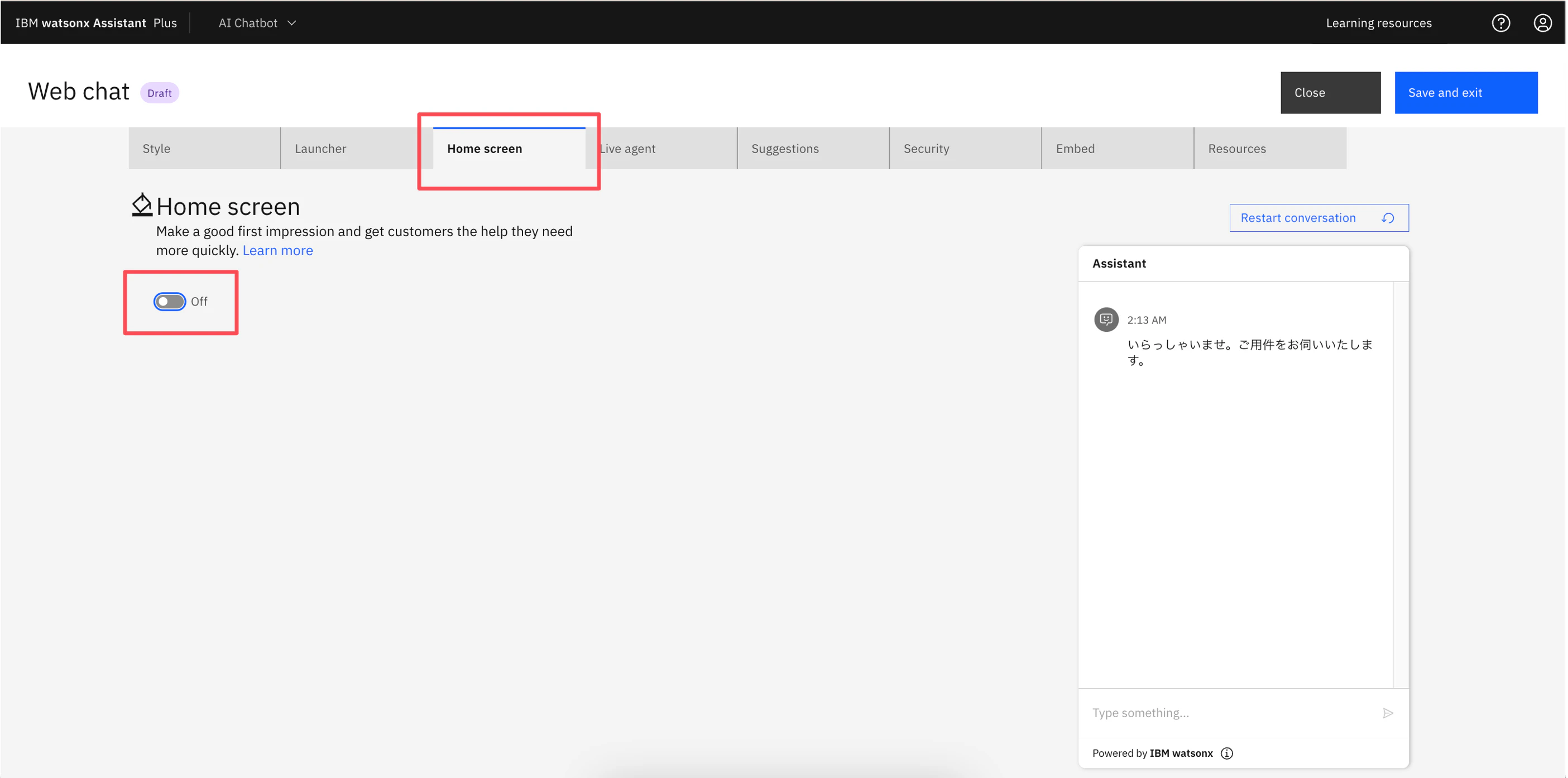Click the send message arrow icon
1568x778 pixels.
click(x=1387, y=713)
